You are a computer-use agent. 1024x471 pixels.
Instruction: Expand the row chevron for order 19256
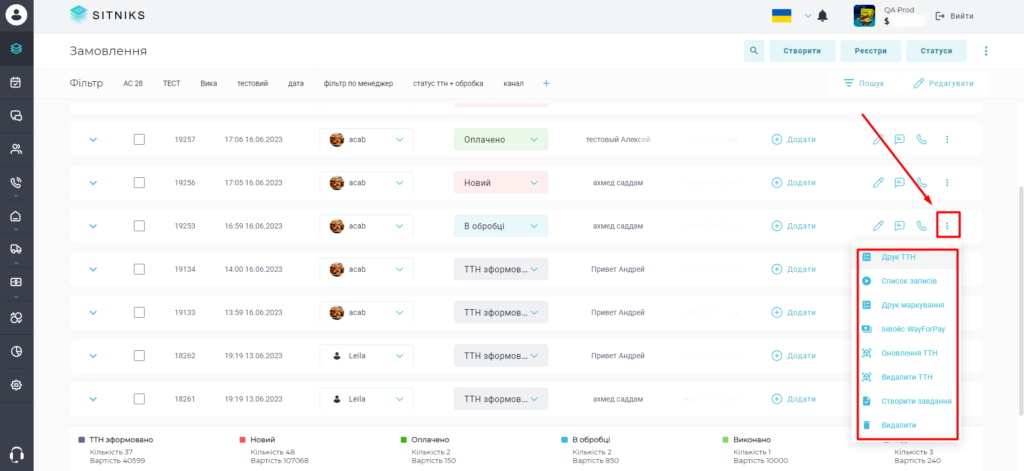point(93,183)
